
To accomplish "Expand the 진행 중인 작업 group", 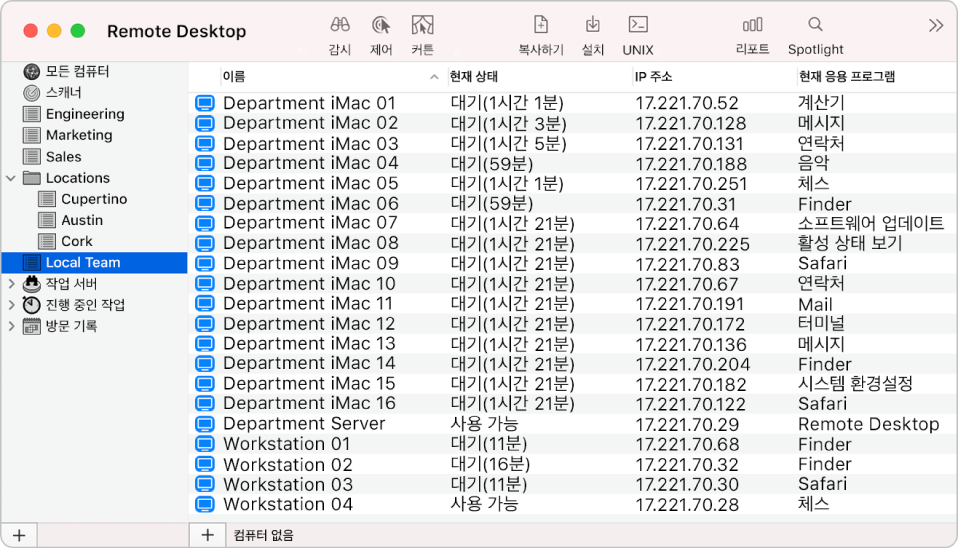I will point(11,304).
